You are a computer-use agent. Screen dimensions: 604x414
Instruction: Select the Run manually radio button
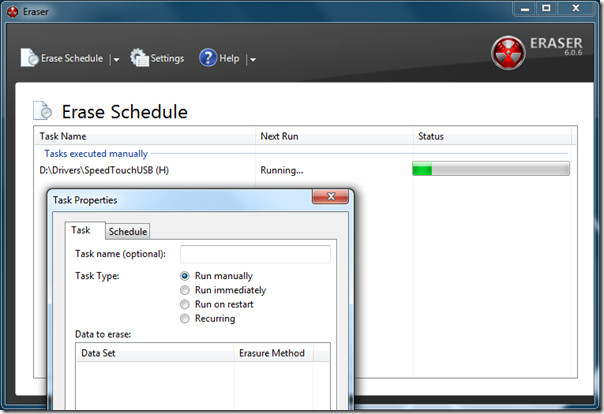185,276
